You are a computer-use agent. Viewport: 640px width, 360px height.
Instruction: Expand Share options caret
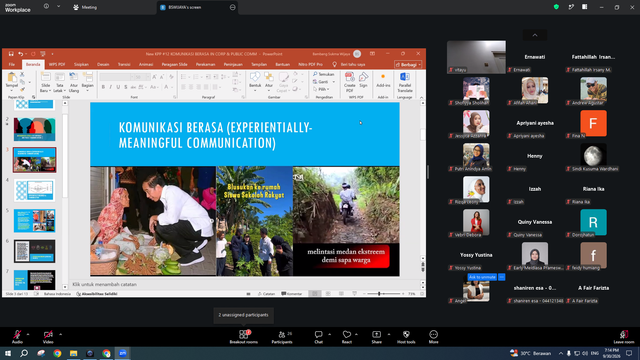pos(389,334)
